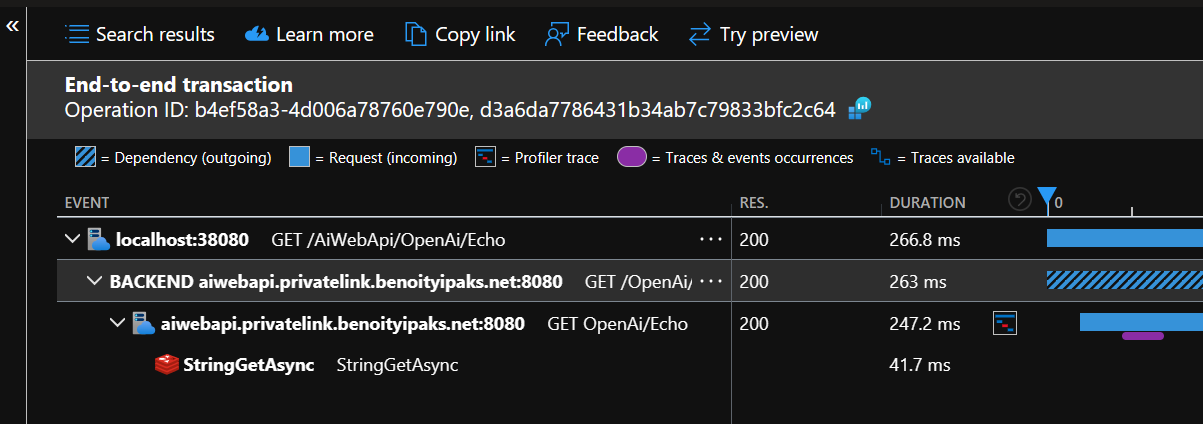1203x424 pixels.
Task: Collapse the aiwebapi GET OpenAi/Echo chevron
Action: pyautogui.click(x=116, y=324)
